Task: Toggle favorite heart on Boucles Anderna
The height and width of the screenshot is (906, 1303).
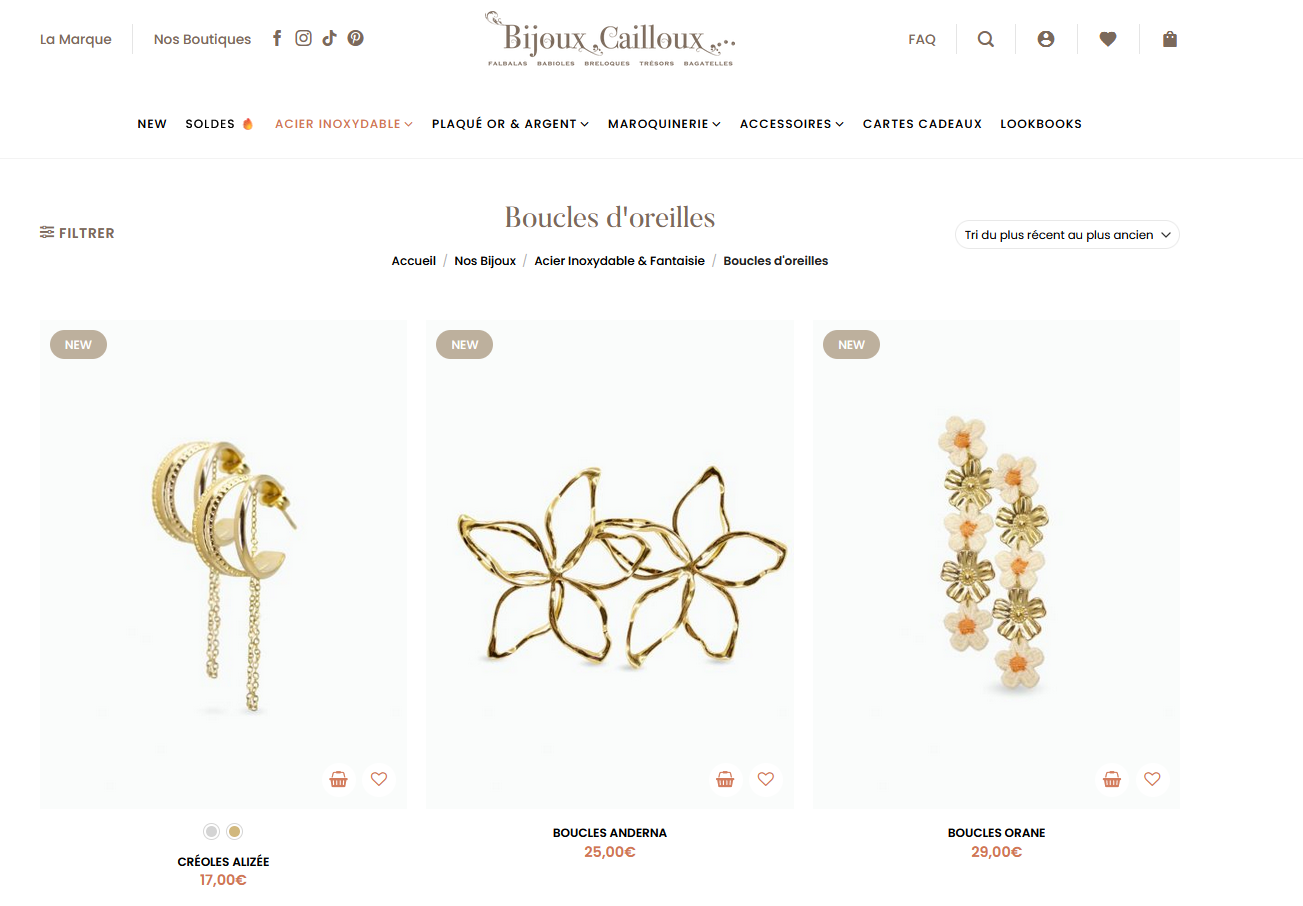Action: (766, 779)
